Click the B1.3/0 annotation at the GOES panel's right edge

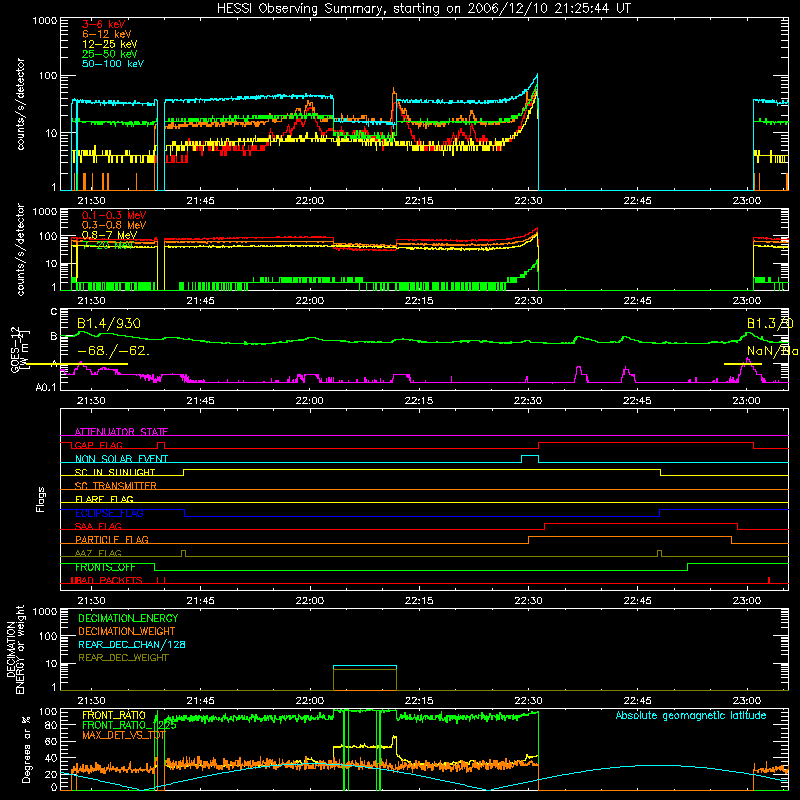pos(770,323)
